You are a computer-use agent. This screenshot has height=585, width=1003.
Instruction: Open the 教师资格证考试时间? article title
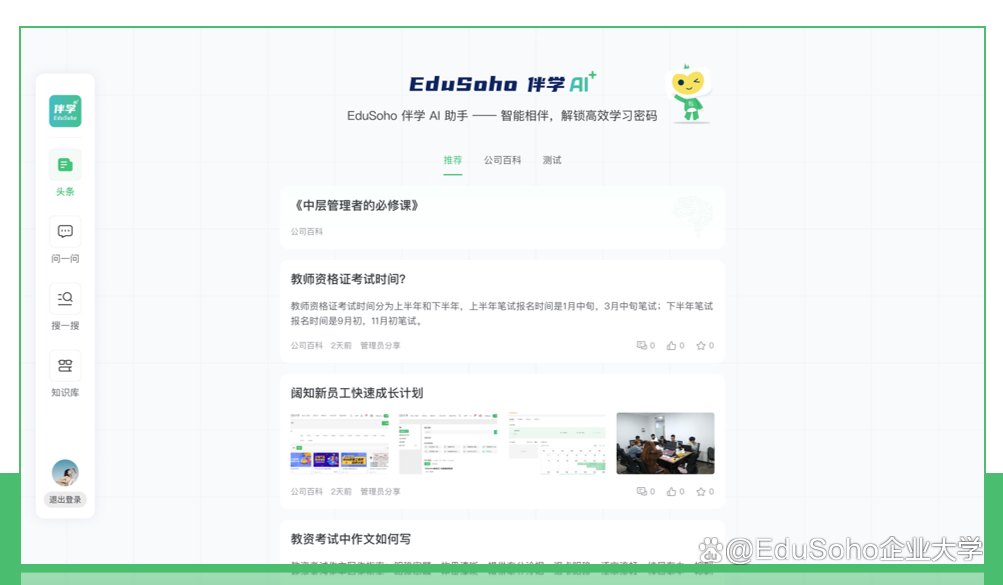pos(348,279)
